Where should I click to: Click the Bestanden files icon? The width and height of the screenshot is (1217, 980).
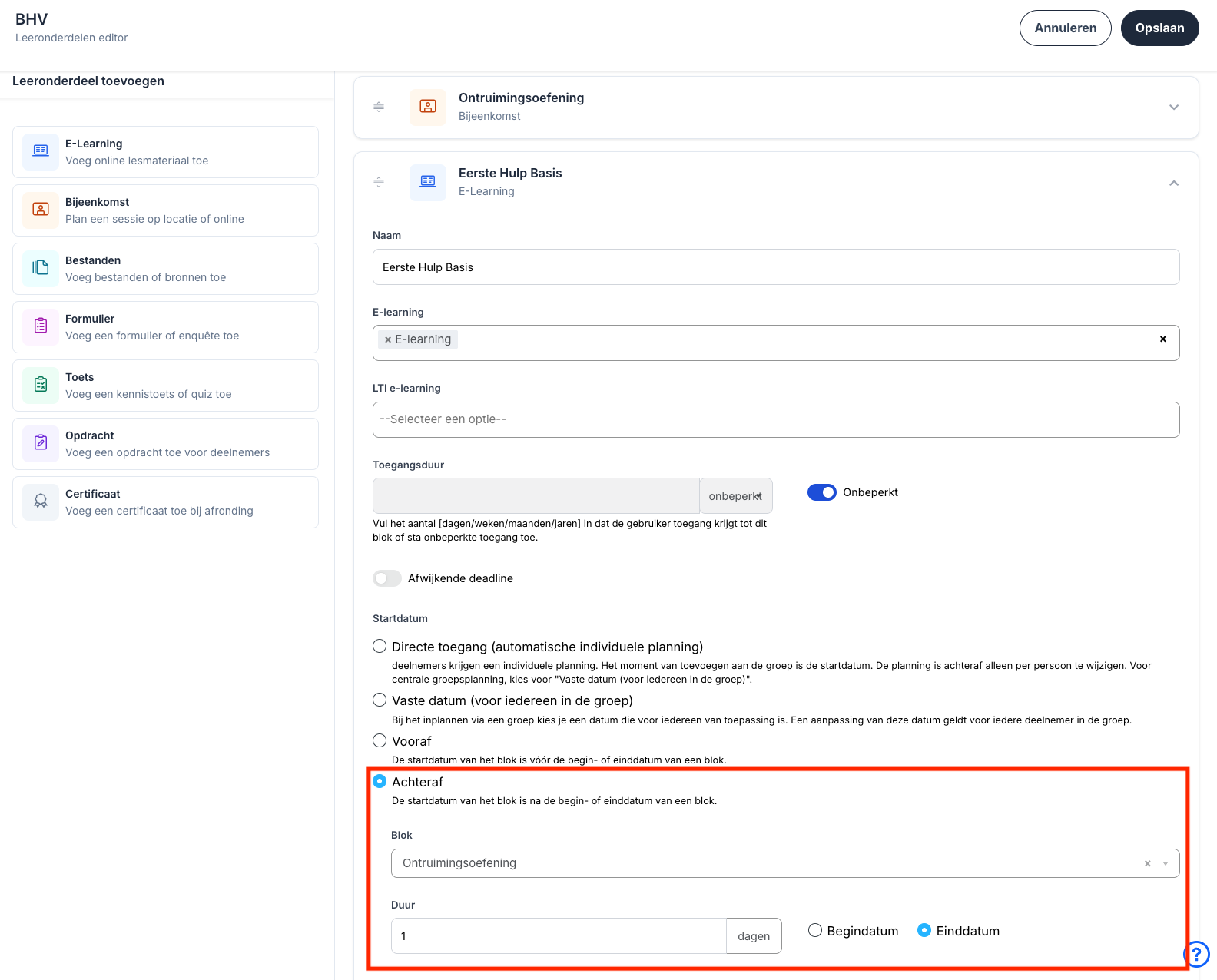pyautogui.click(x=41, y=268)
